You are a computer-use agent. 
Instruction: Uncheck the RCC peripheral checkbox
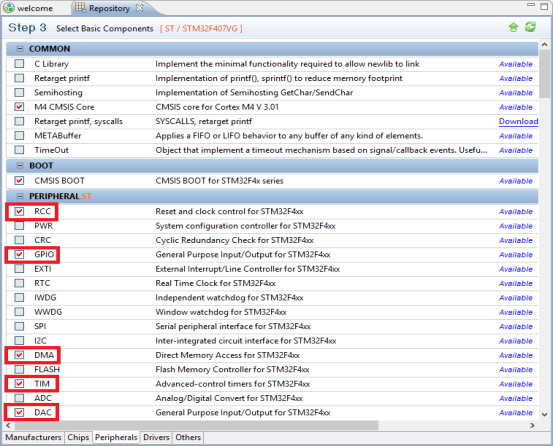coord(19,211)
